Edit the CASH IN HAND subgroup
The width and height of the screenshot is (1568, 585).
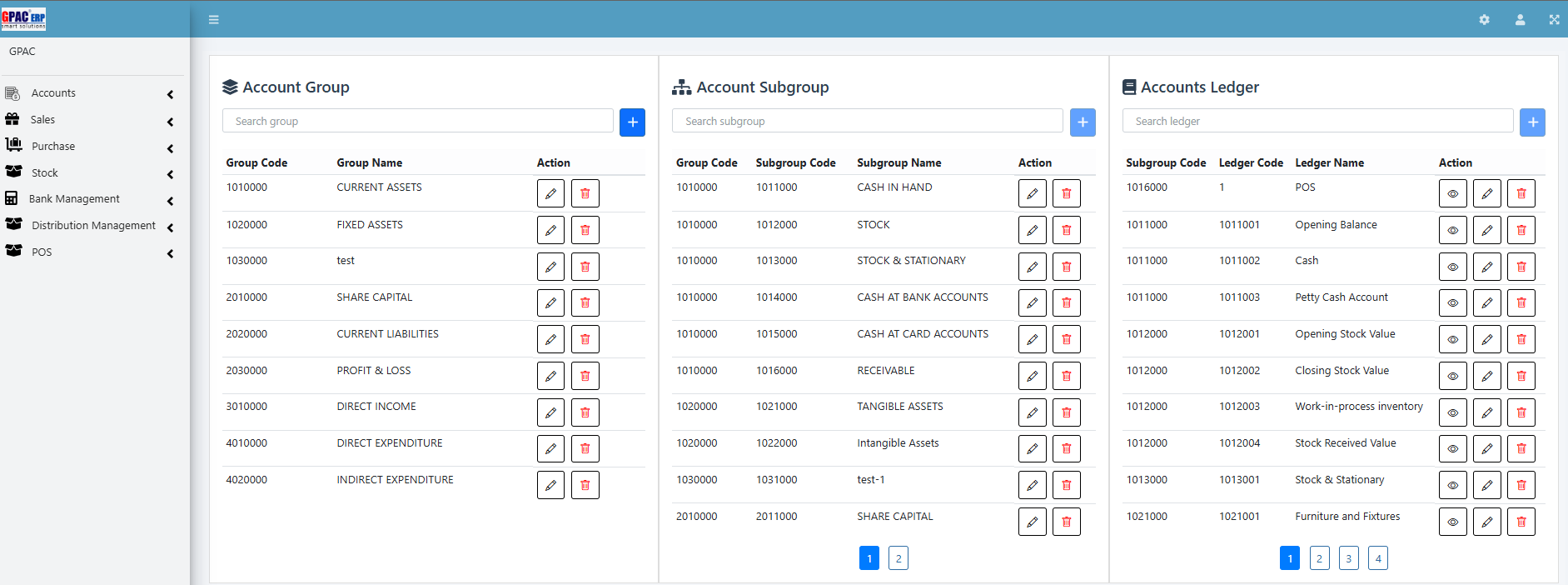[x=1032, y=193]
